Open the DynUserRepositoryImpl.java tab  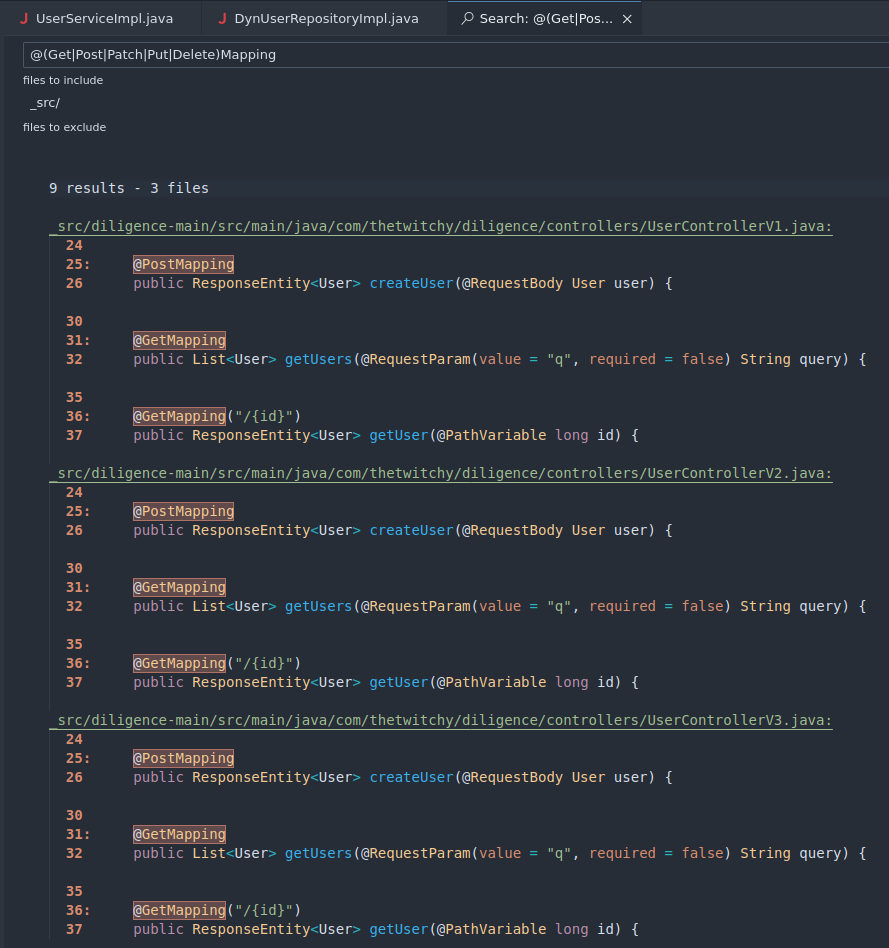click(x=326, y=19)
